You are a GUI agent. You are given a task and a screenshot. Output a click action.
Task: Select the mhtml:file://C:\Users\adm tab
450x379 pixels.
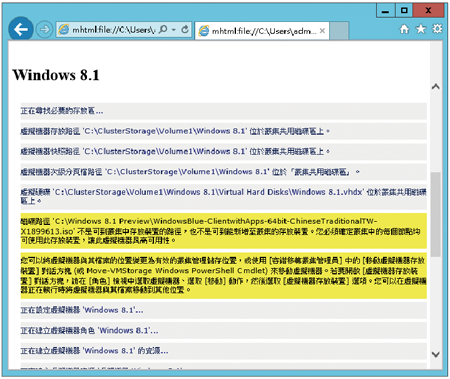click(x=262, y=31)
